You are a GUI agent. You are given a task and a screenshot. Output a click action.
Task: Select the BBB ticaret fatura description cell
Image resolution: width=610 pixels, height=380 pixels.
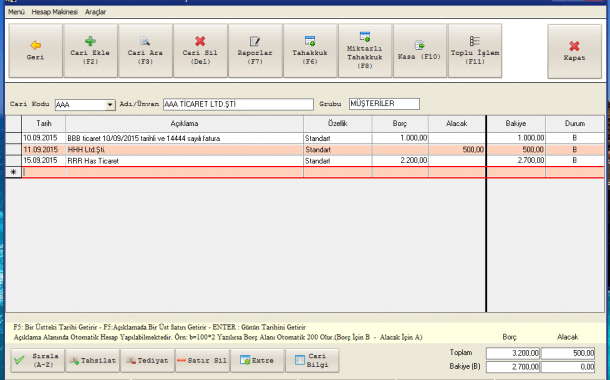point(184,138)
